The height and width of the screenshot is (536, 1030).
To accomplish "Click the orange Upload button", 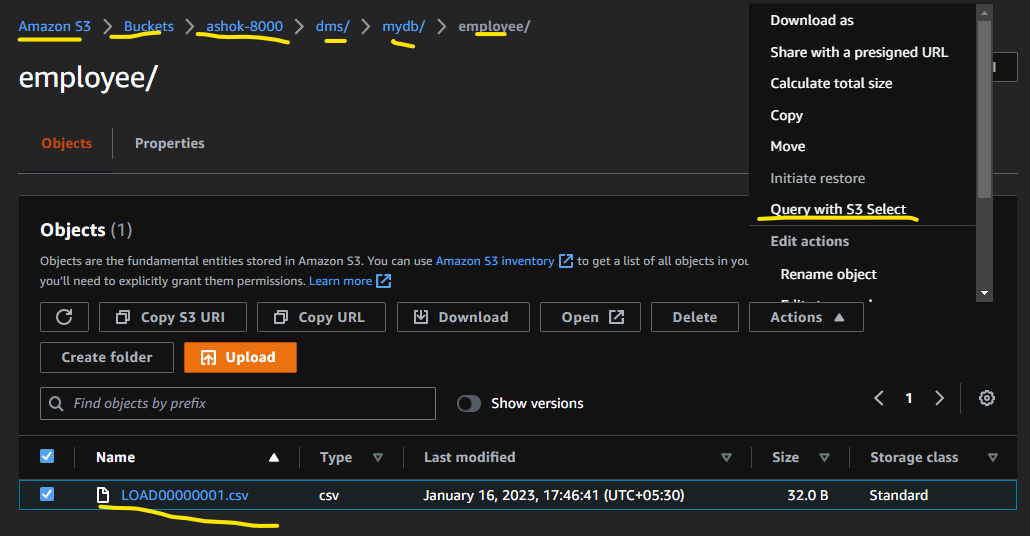I will pos(240,357).
